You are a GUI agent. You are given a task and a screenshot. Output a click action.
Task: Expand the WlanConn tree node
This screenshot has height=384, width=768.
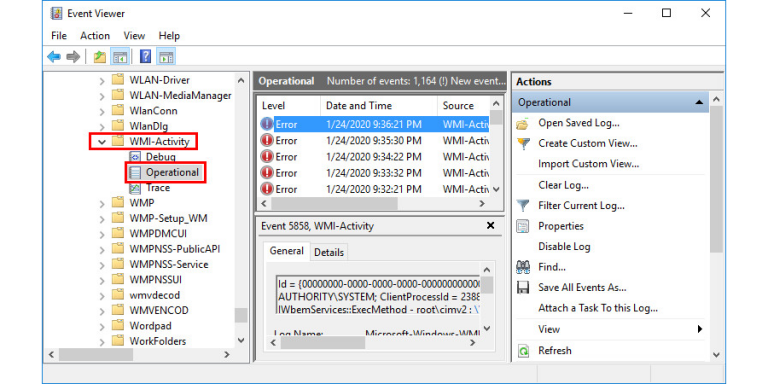pyautogui.click(x=102, y=111)
